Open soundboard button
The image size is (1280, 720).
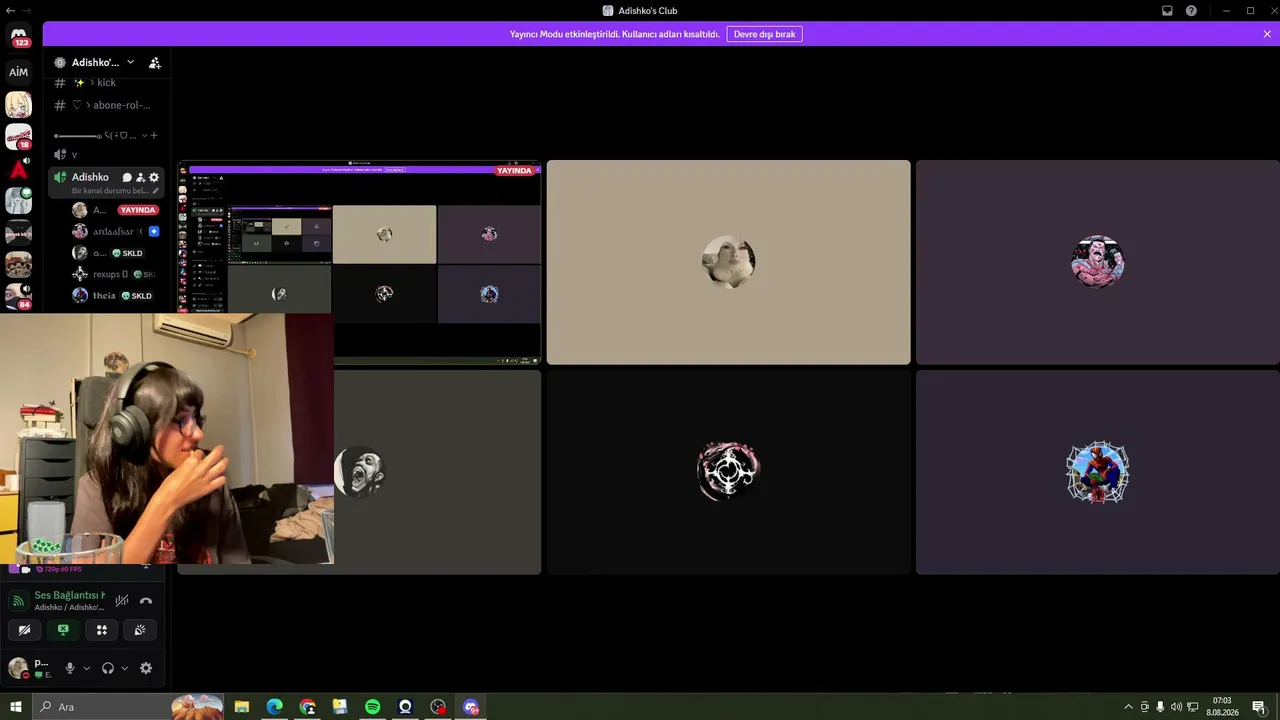(x=140, y=630)
